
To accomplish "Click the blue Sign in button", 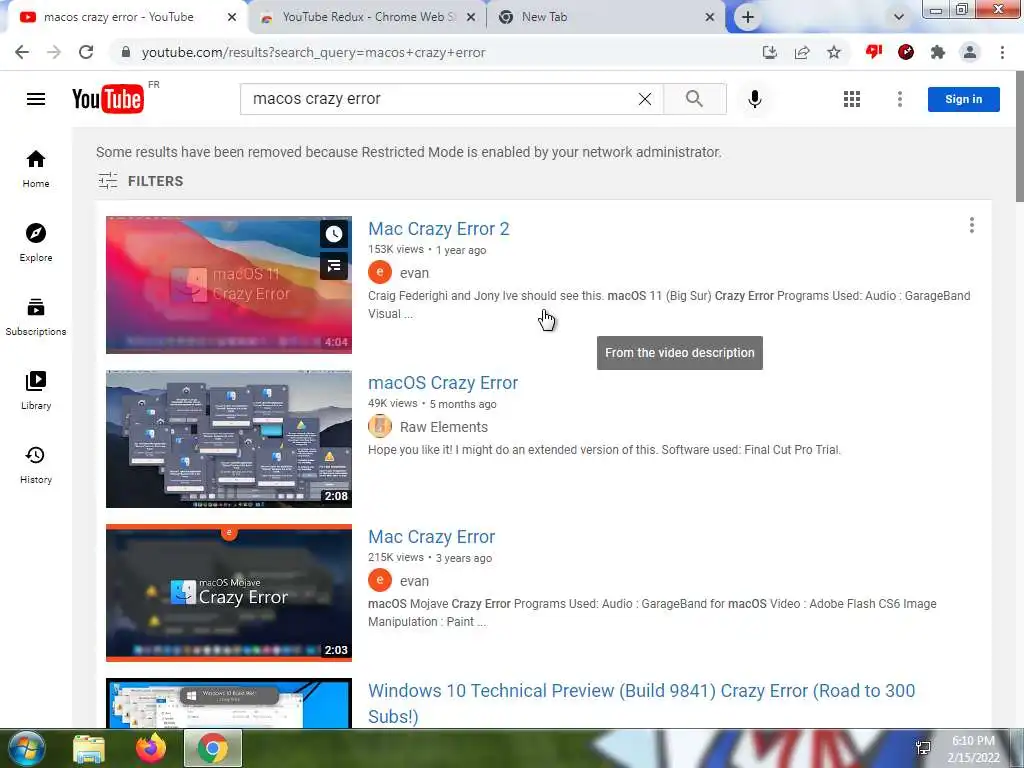I will 963,99.
